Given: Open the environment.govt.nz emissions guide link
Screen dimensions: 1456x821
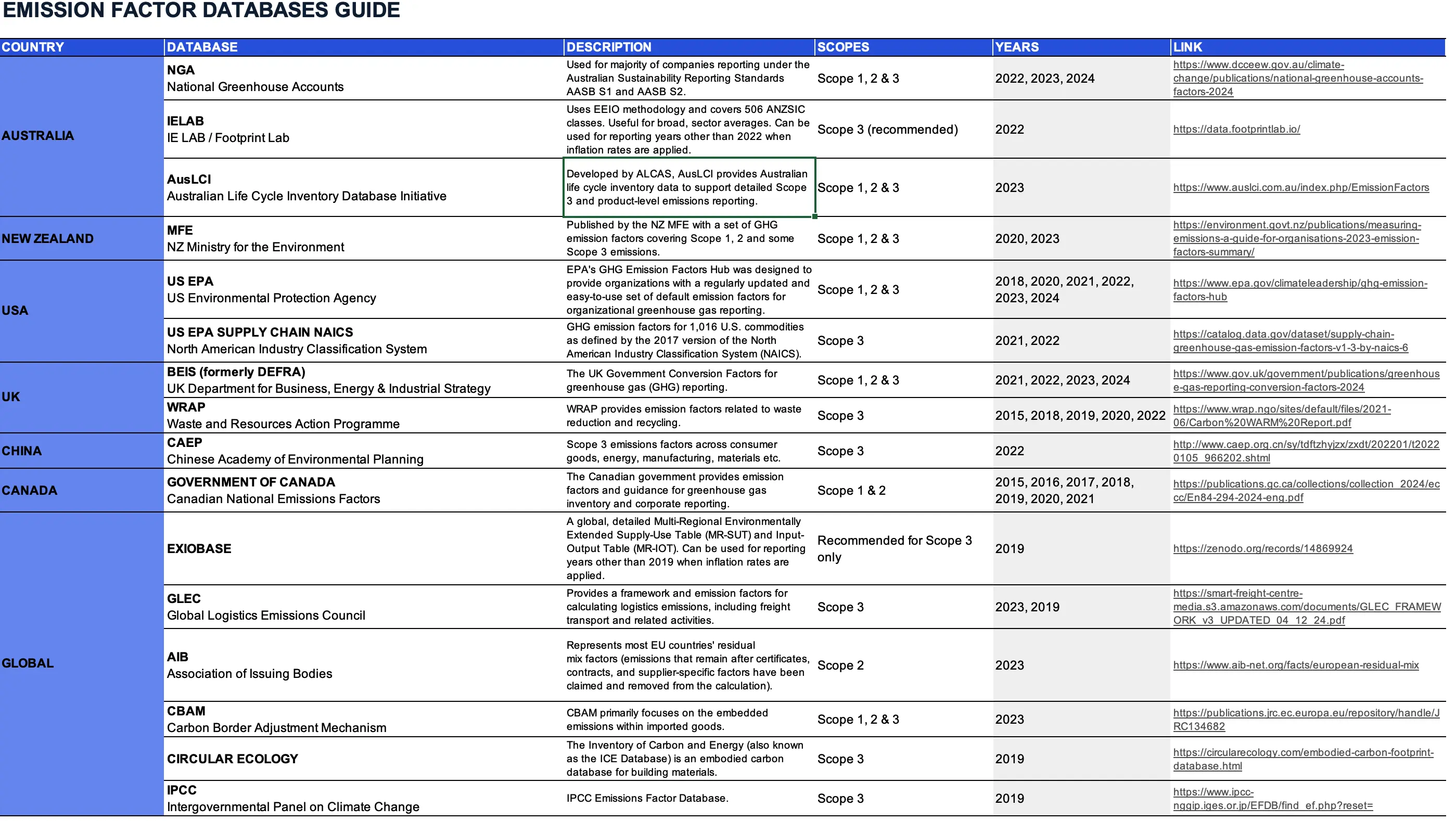Looking at the screenshot, I should point(1297,238).
